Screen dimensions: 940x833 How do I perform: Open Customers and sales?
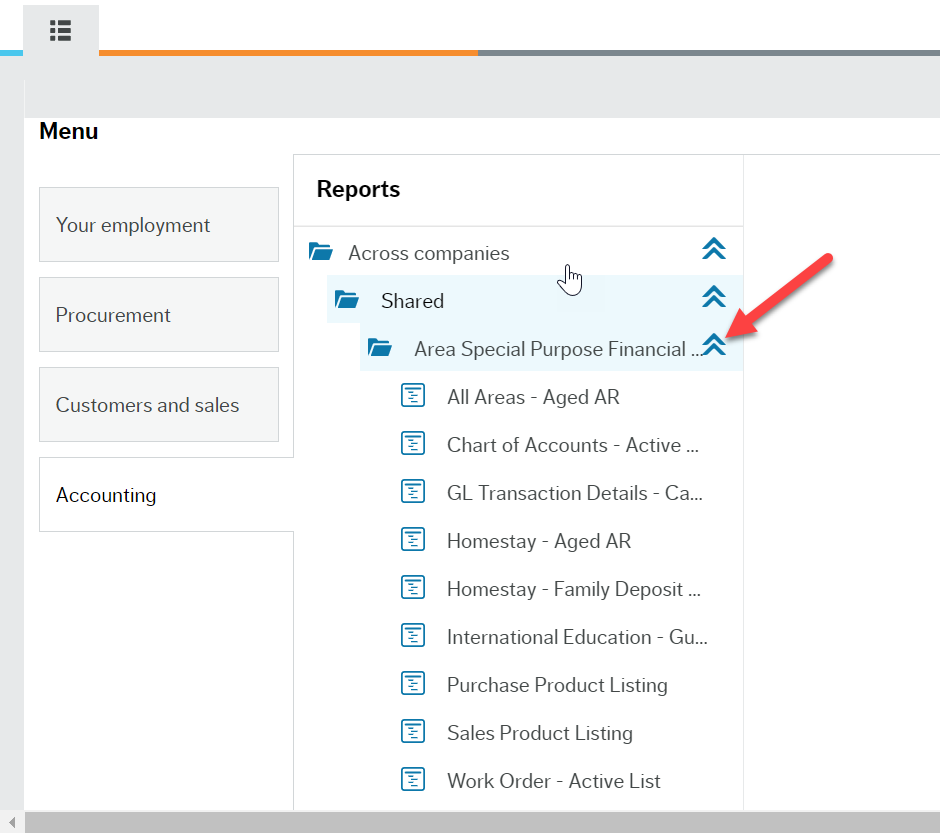tap(158, 404)
